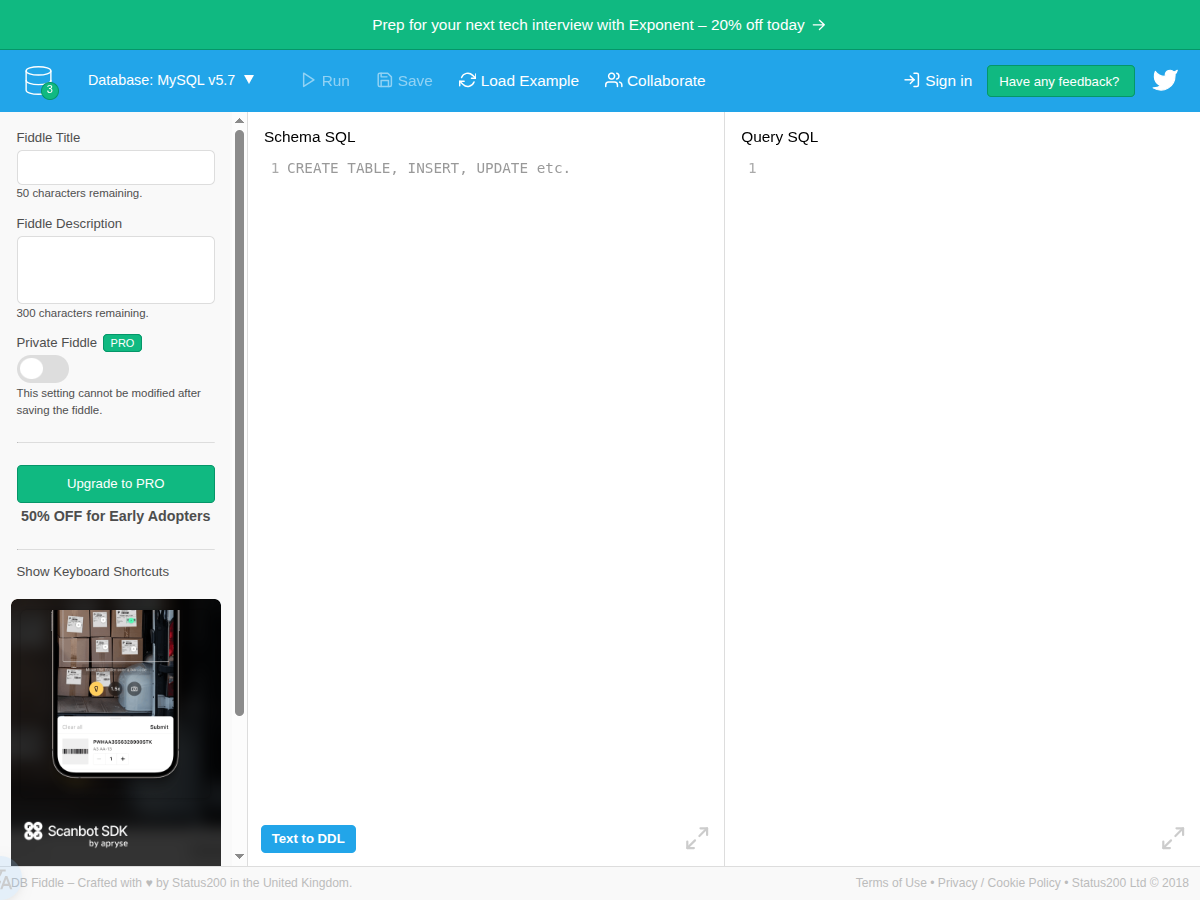Open the Exponent tech interview promo banner
1200x900 pixels.
(599, 25)
